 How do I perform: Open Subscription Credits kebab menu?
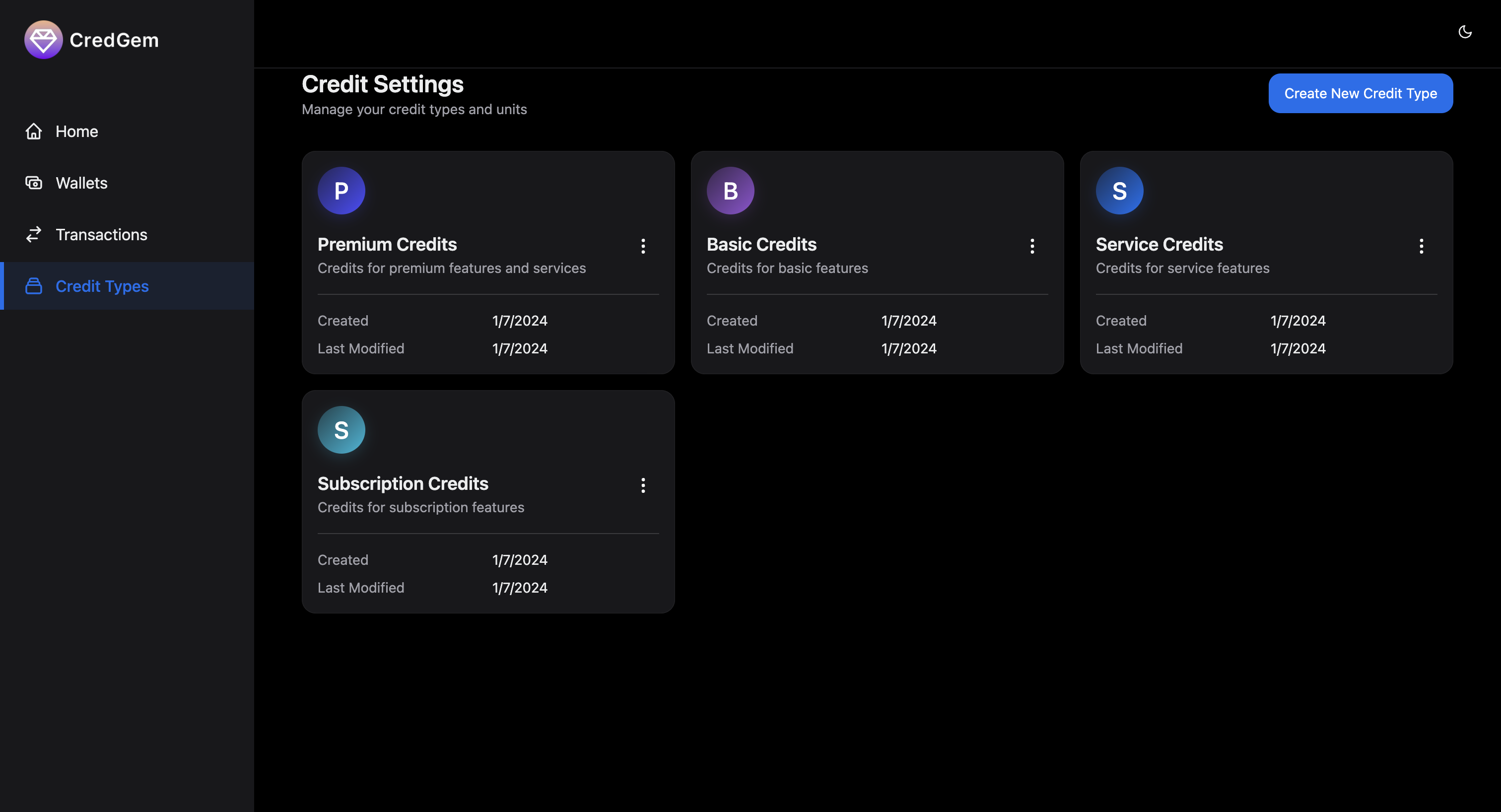(643, 485)
